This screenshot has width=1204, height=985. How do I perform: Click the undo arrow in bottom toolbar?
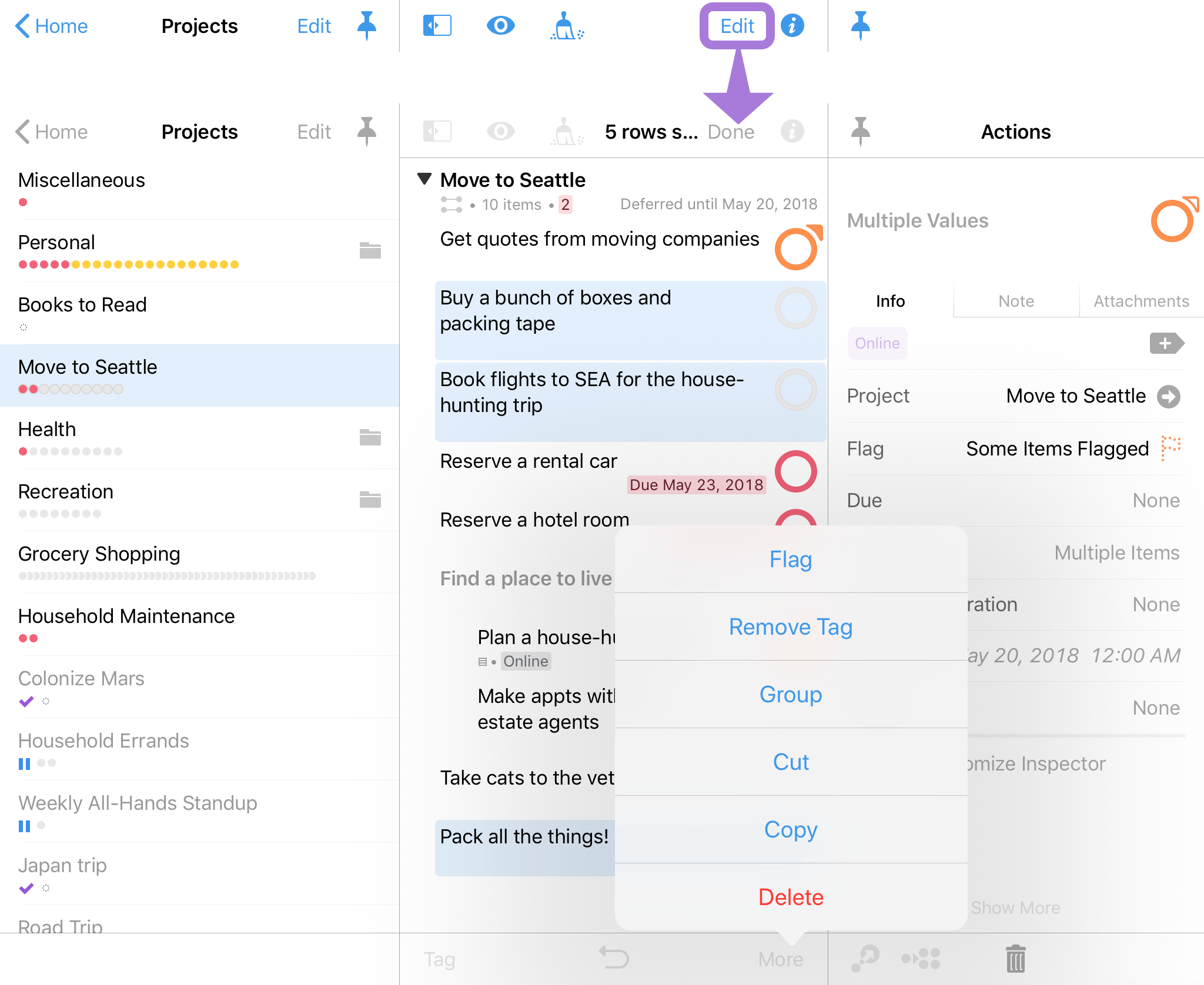614,958
